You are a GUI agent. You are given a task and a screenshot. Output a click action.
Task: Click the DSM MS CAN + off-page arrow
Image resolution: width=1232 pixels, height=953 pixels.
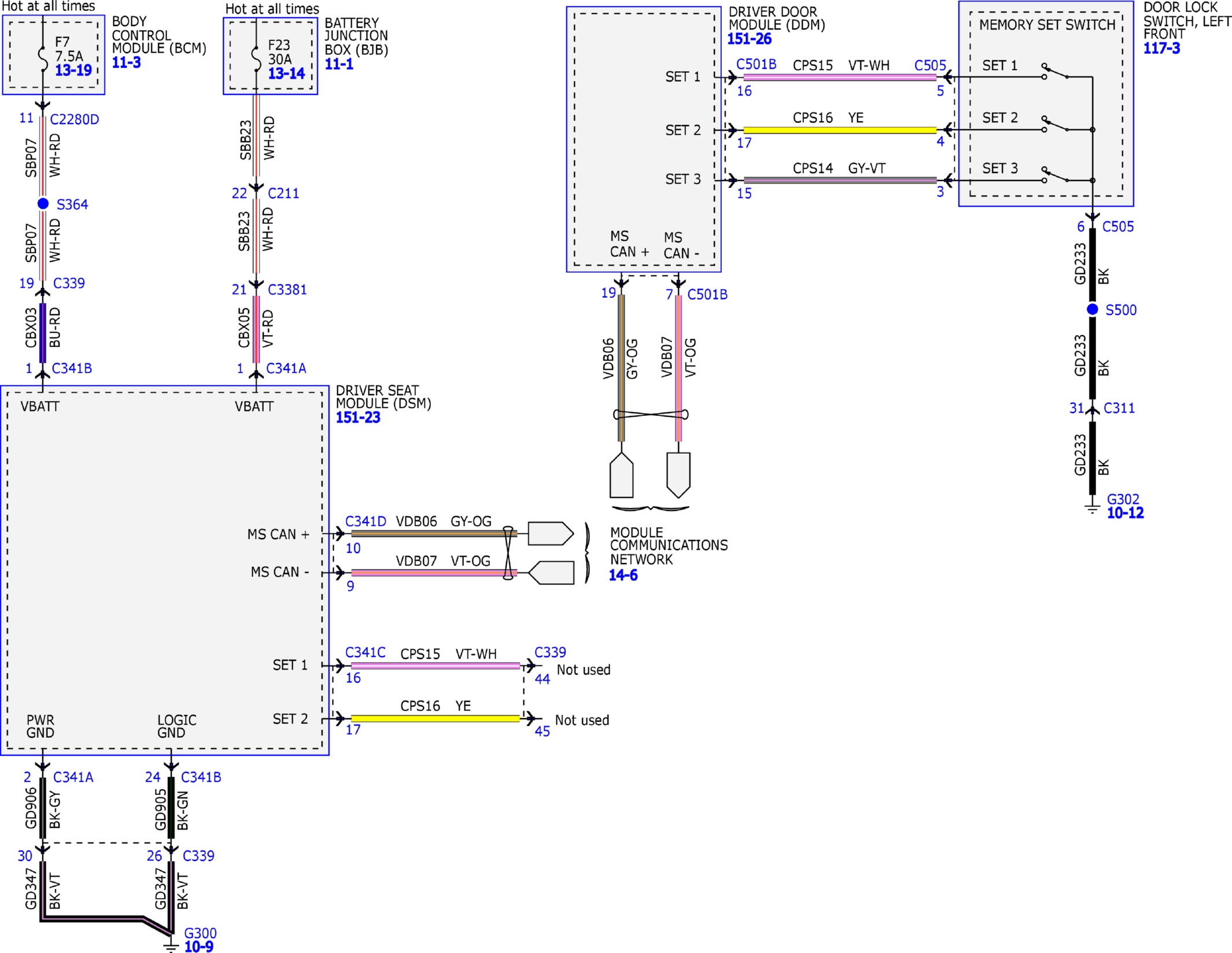tap(551, 533)
